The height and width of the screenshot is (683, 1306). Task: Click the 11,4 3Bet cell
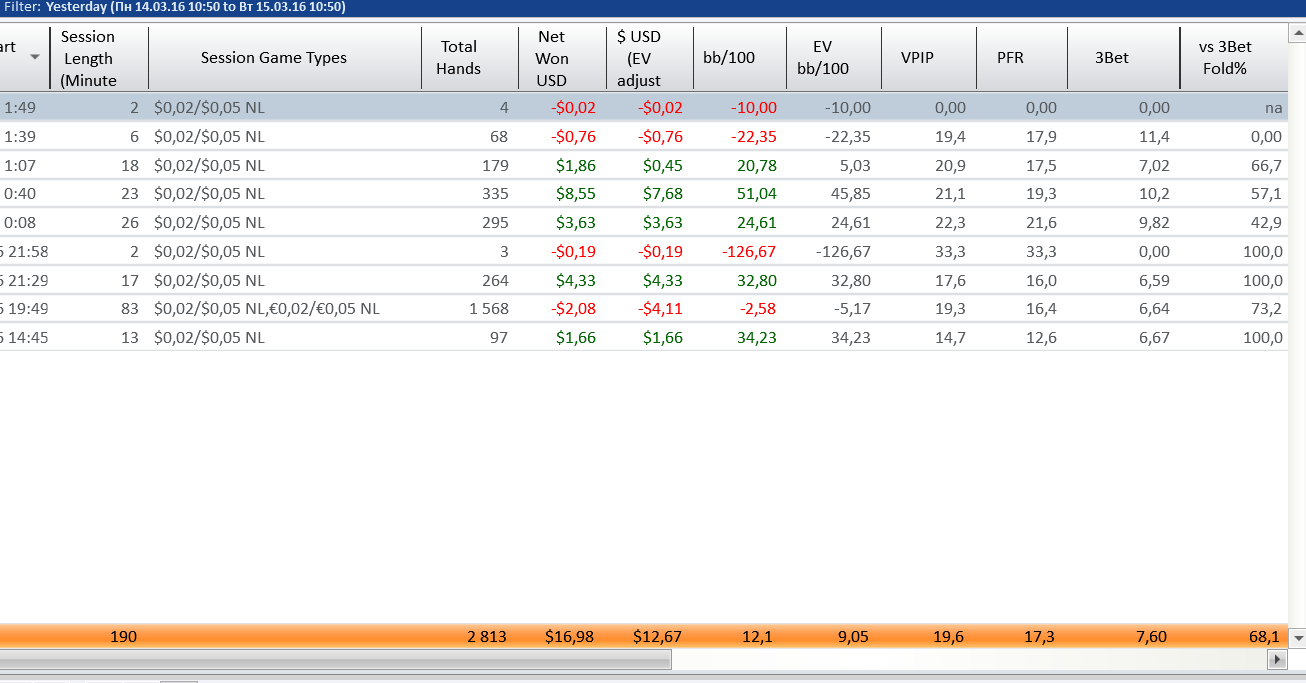point(1153,137)
